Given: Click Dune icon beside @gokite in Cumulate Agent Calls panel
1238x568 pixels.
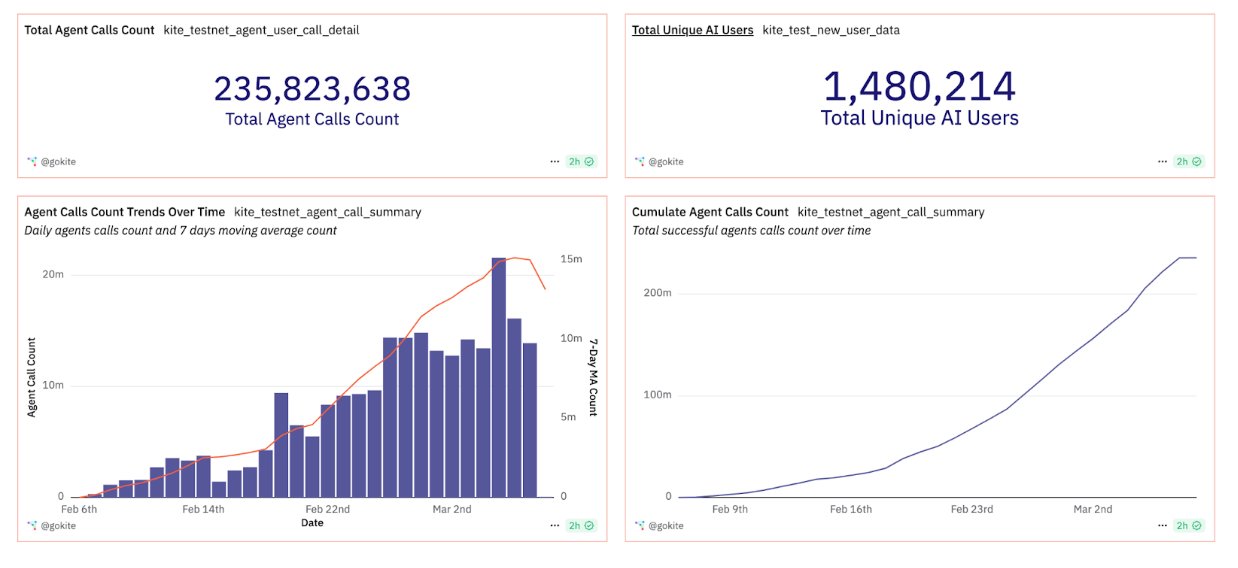Looking at the screenshot, I should (639, 525).
